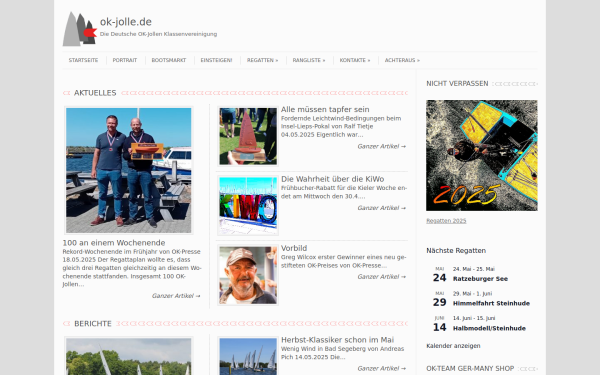Open the Portrait menu item
This screenshot has width=600, height=375.
[125, 60]
